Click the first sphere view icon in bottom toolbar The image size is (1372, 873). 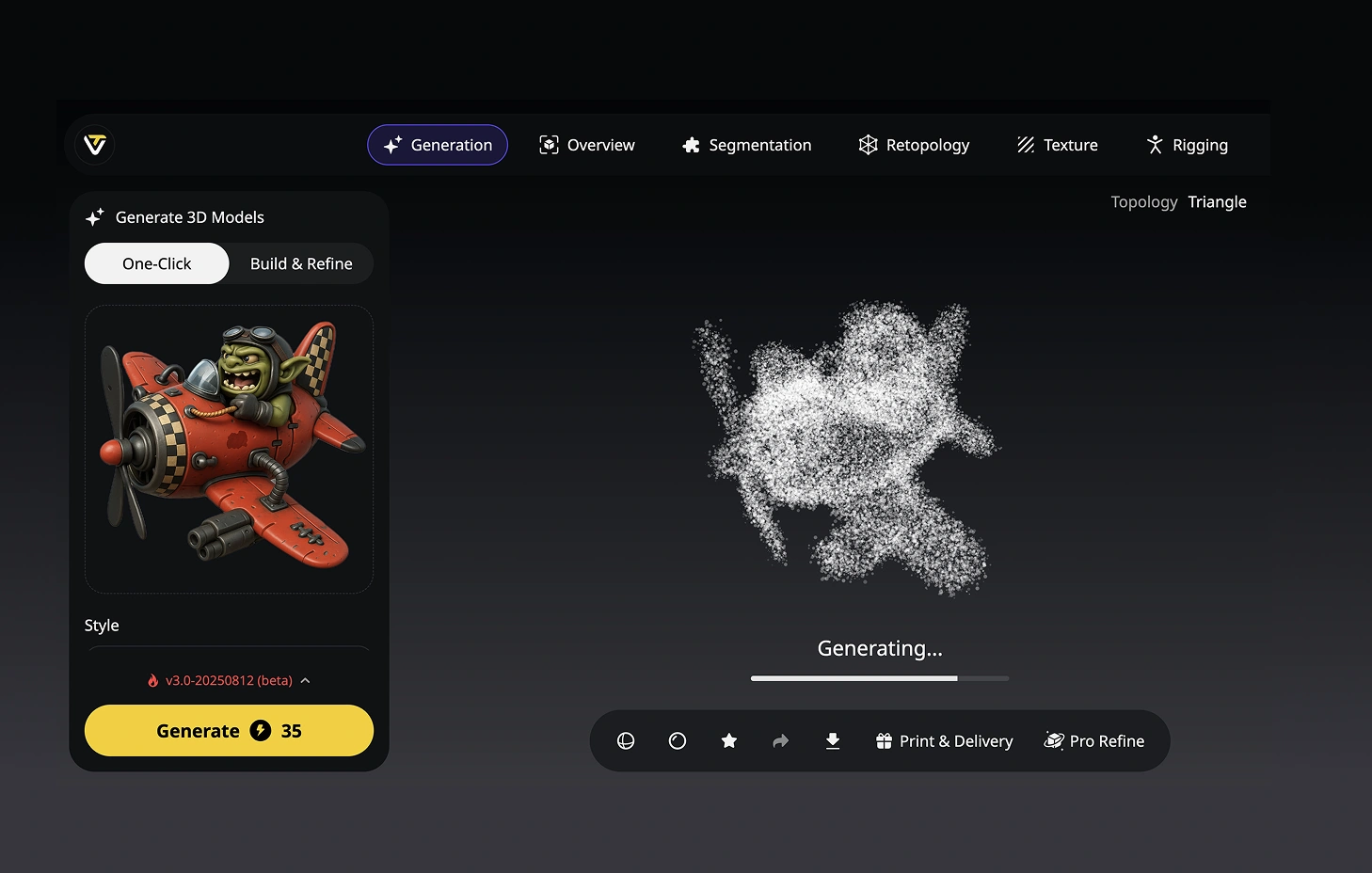626,741
